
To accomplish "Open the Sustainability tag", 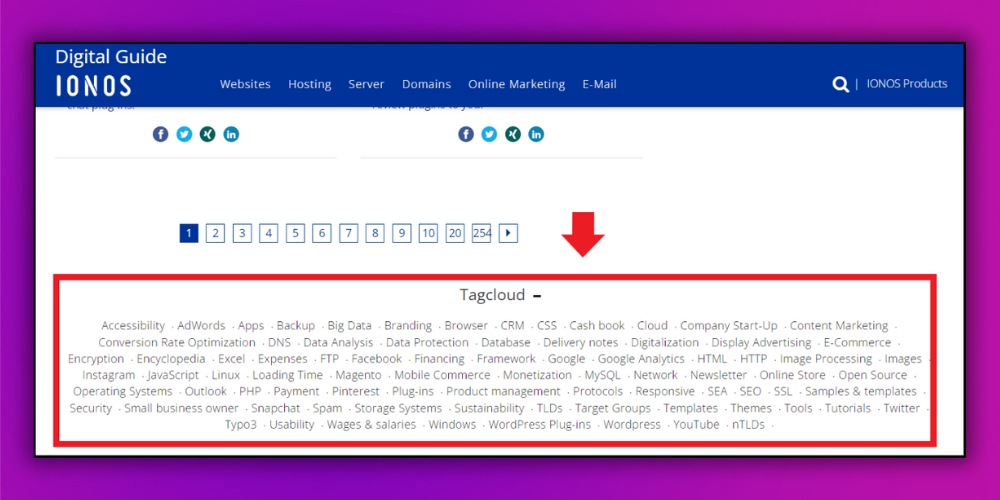I will pos(489,409).
